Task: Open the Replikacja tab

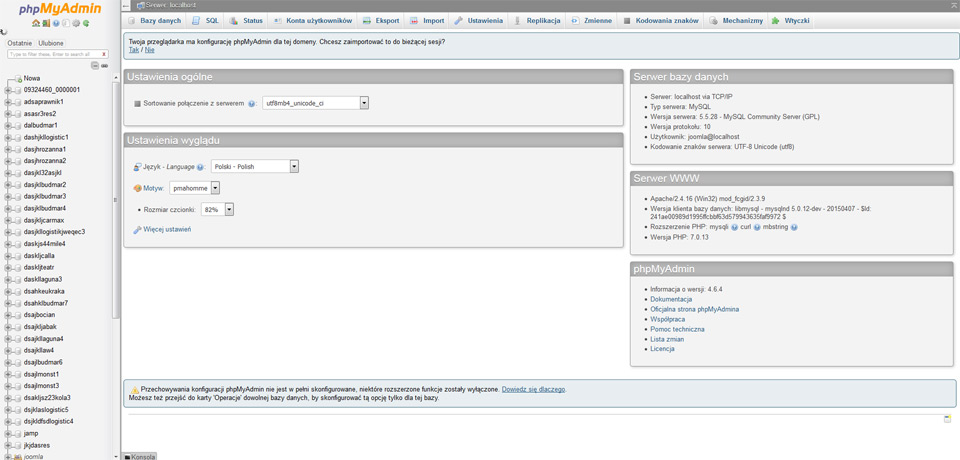Action: tap(536, 21)
